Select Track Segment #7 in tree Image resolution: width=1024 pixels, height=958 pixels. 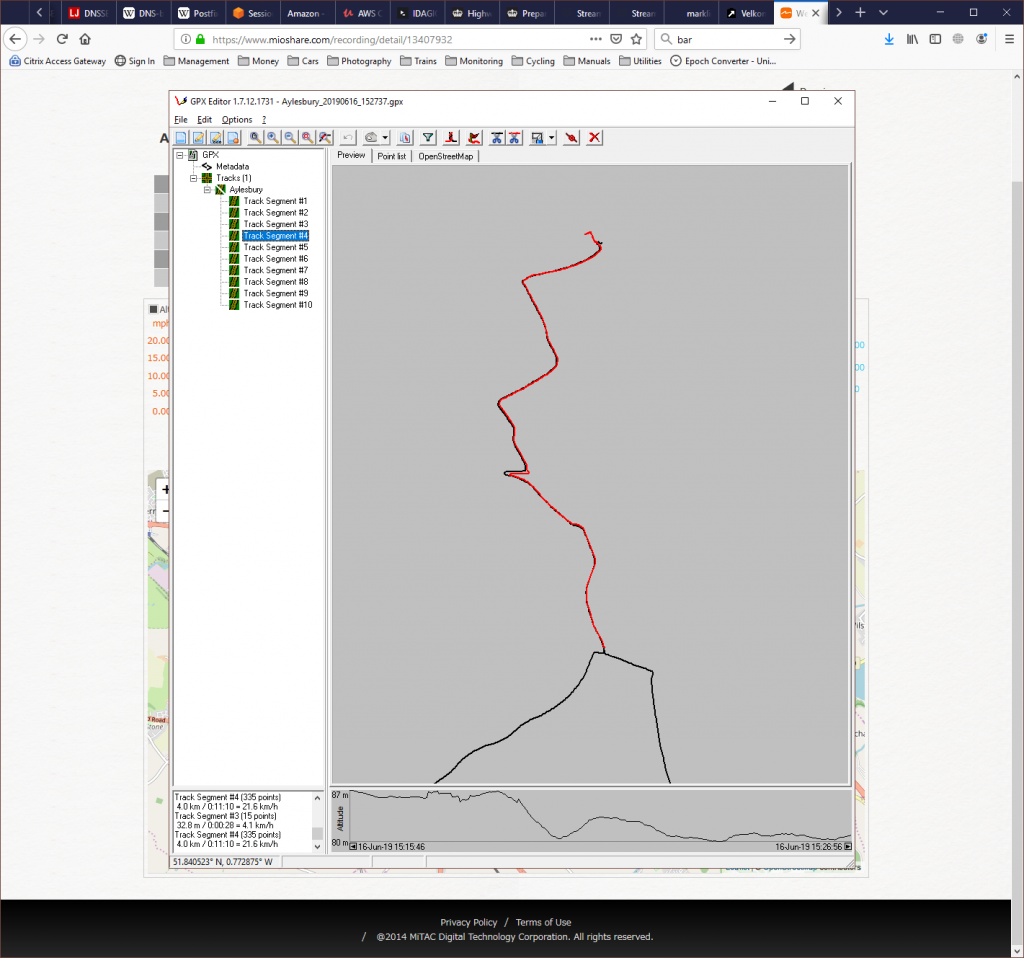tap(276, 270)
